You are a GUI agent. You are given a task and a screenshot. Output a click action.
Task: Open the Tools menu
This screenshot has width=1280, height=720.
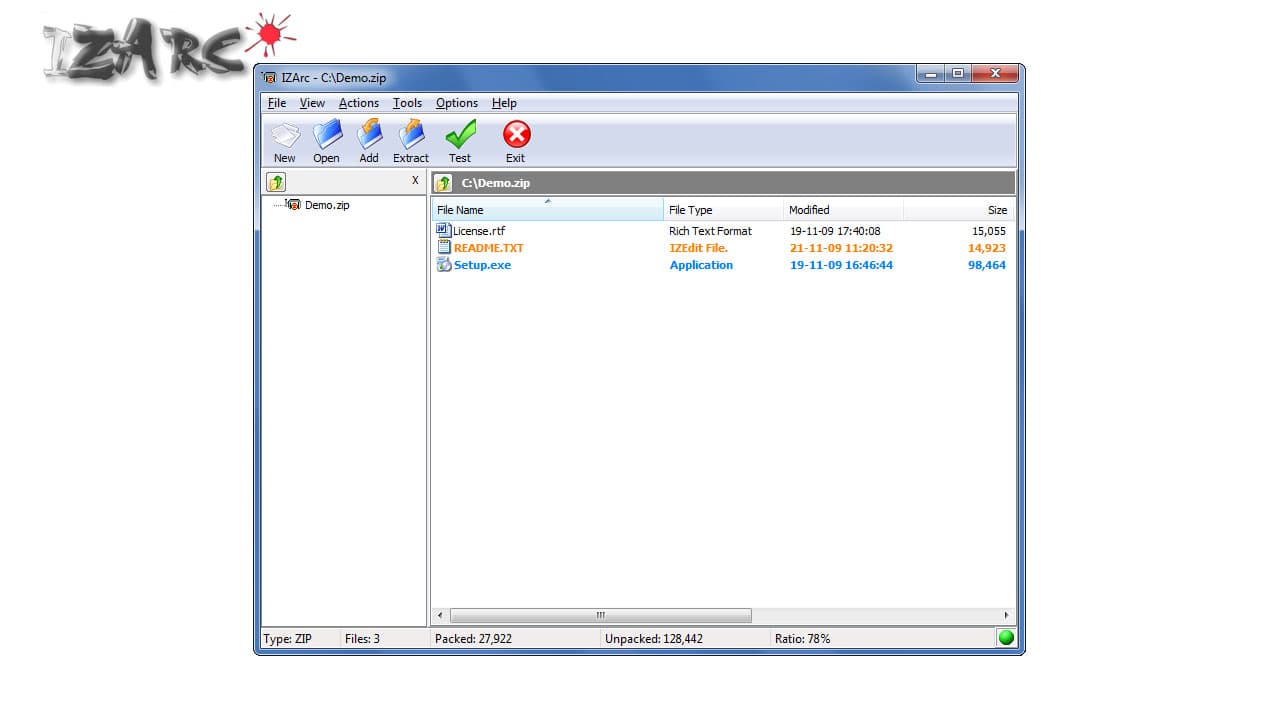(407, 103)
